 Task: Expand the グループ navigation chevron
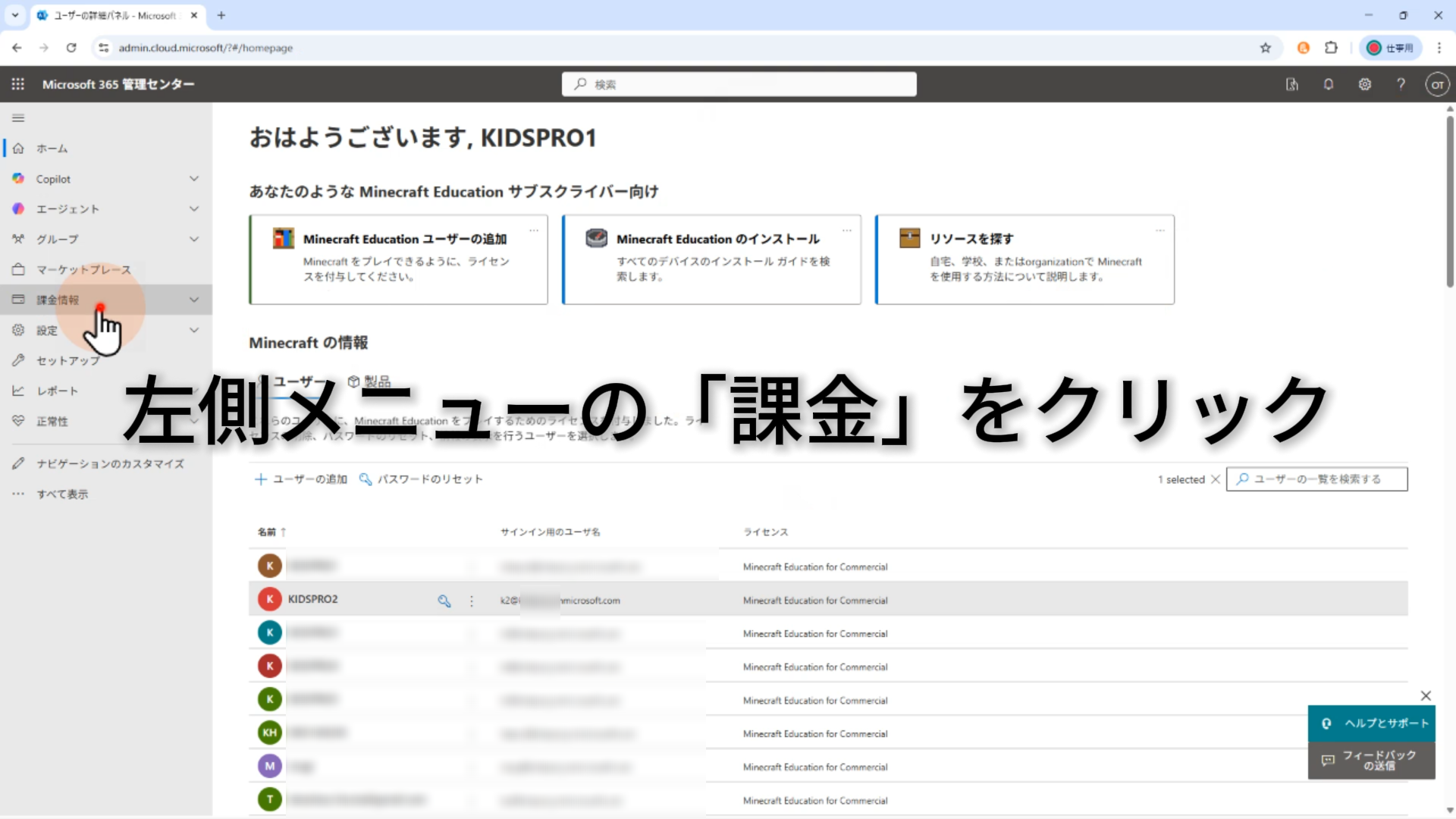pyautogui.click(x=194, y=239)
